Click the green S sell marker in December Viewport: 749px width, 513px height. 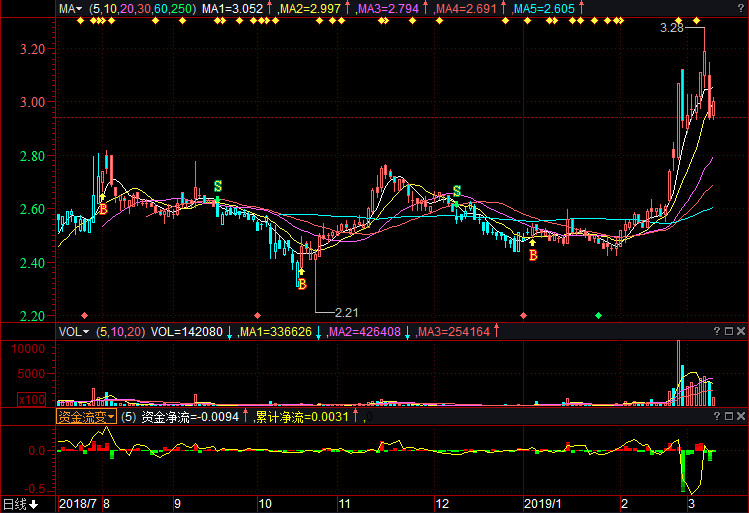457,191
